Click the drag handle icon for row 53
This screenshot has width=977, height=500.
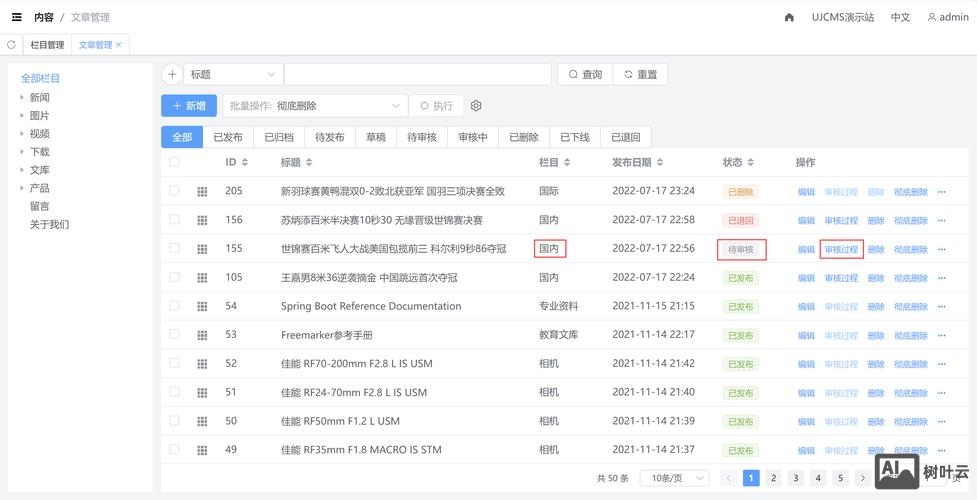(202, 335)
